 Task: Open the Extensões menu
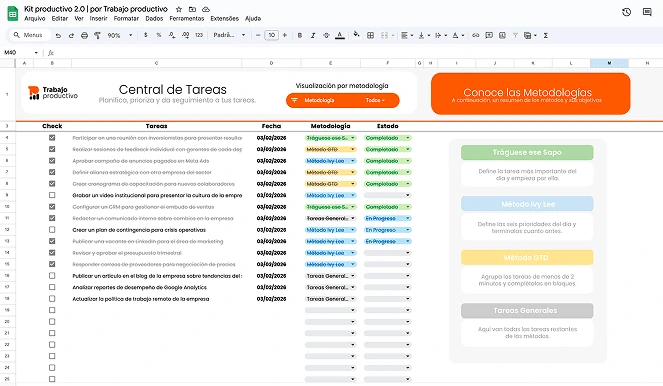pyautogui.click(x=225, y=19)
